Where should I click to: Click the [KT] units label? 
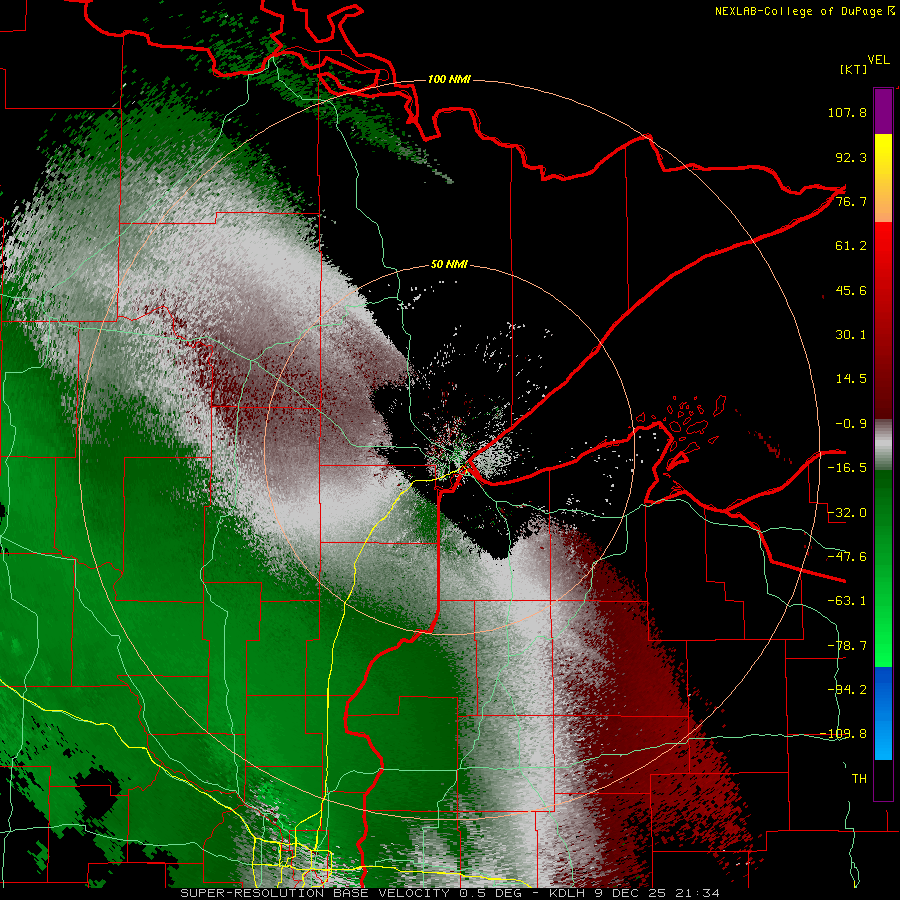(854, 69)
